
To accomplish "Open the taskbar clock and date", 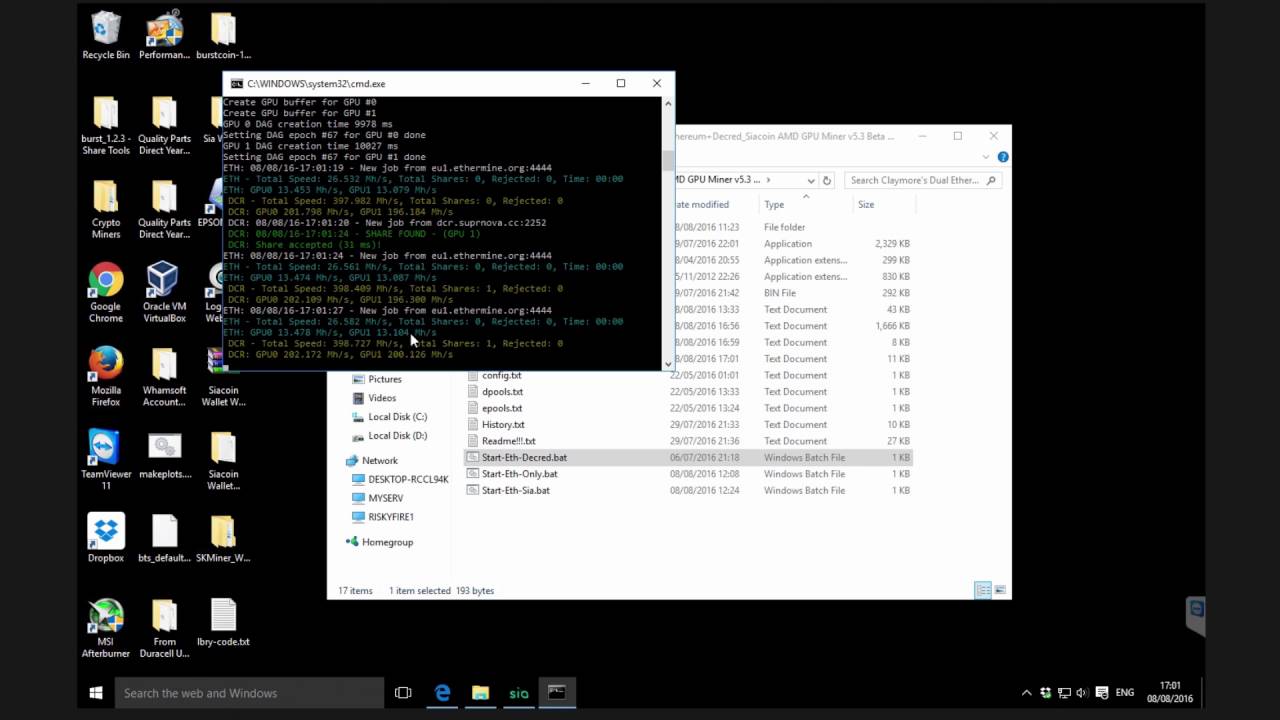I will (x=1169, y=693).
